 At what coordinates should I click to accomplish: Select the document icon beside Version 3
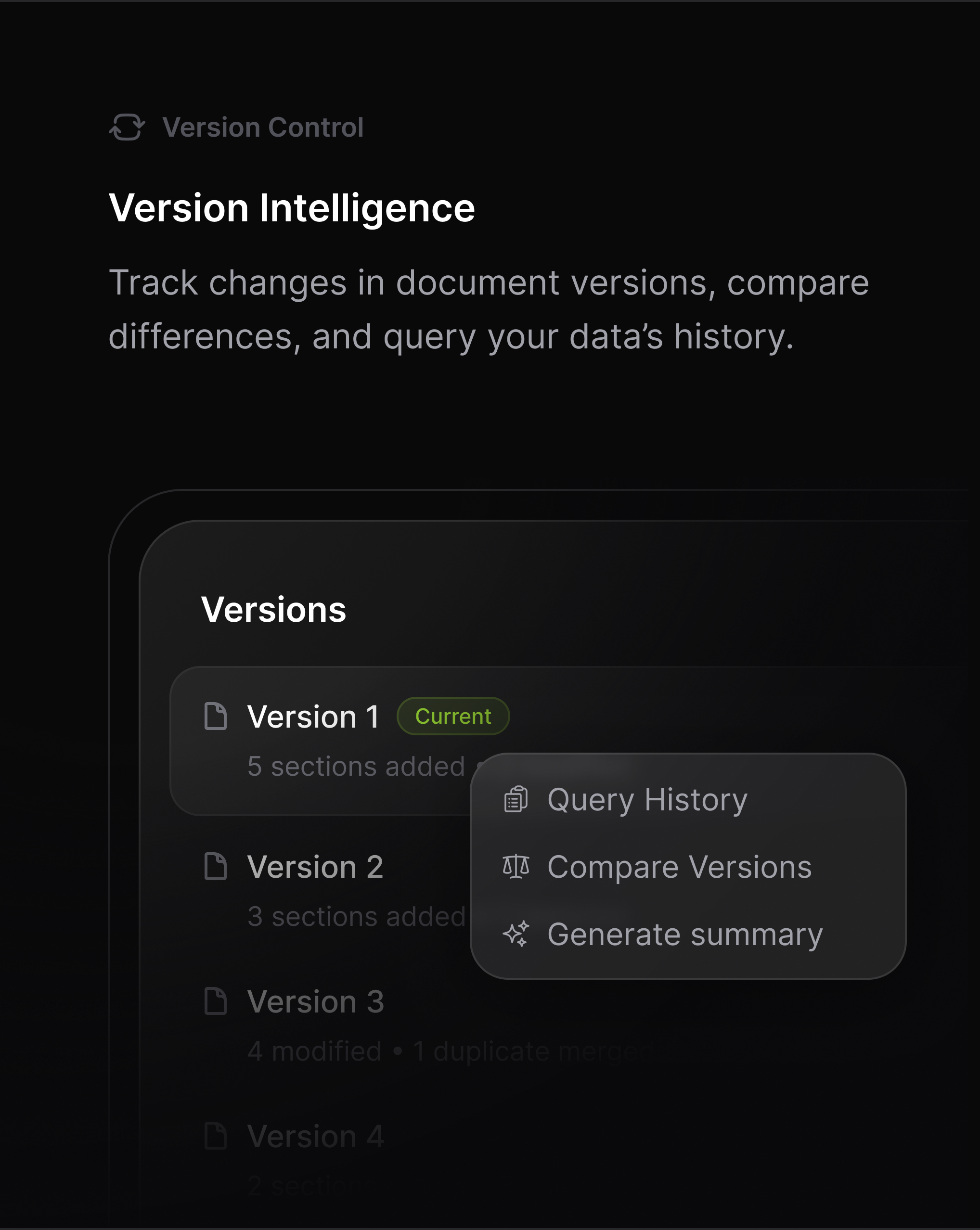click(215, 1002)
